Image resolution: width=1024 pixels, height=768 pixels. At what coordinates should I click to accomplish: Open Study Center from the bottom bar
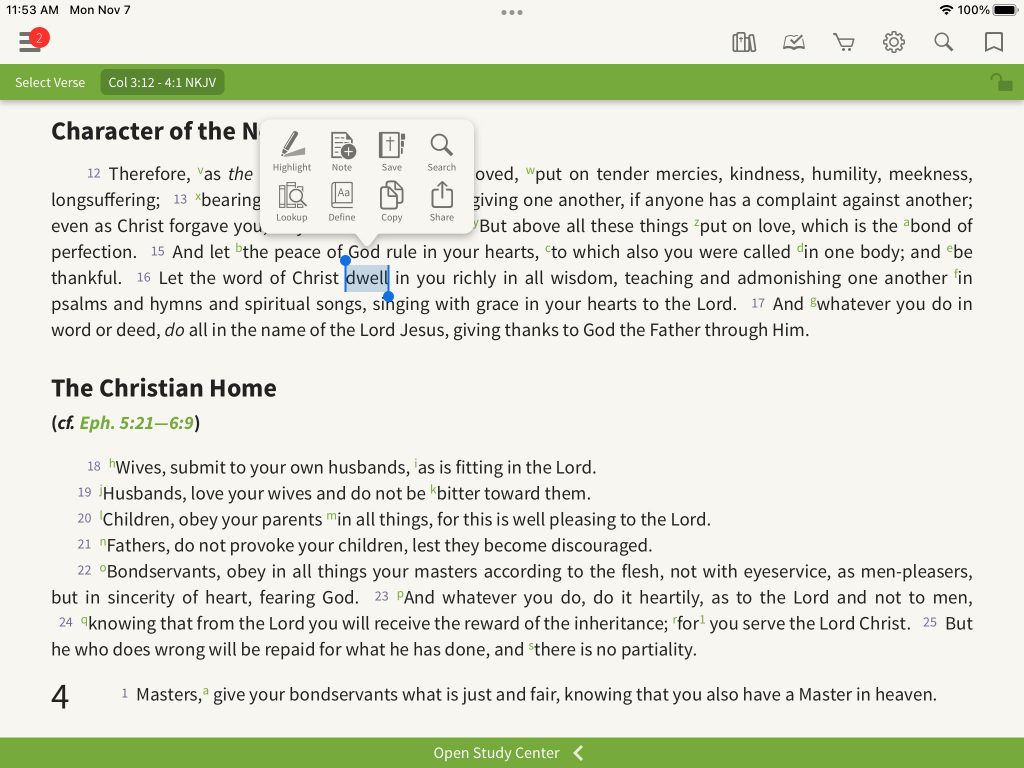click(x=496, y=753)
